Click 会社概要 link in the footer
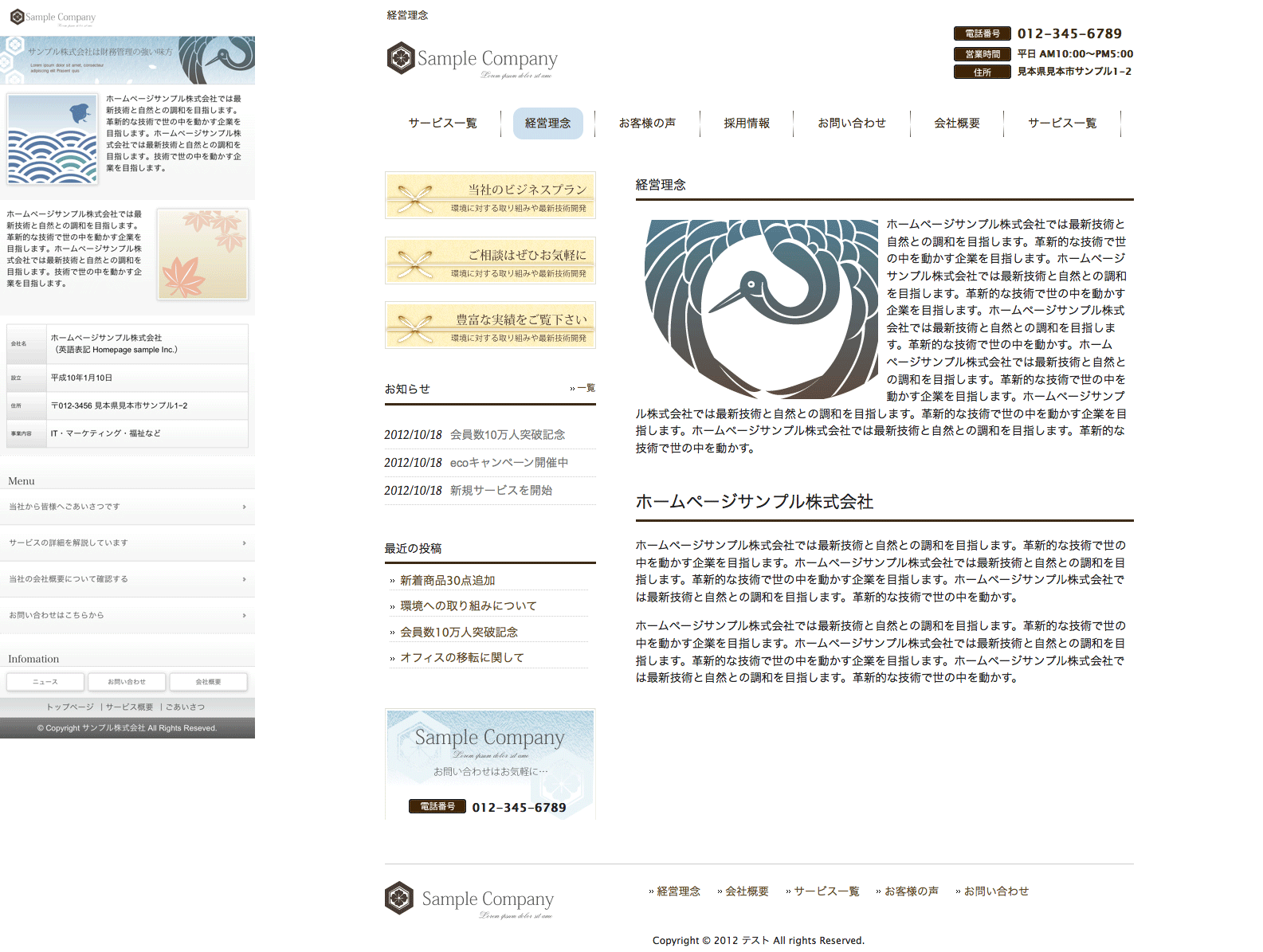 click(x=746, y=891)
